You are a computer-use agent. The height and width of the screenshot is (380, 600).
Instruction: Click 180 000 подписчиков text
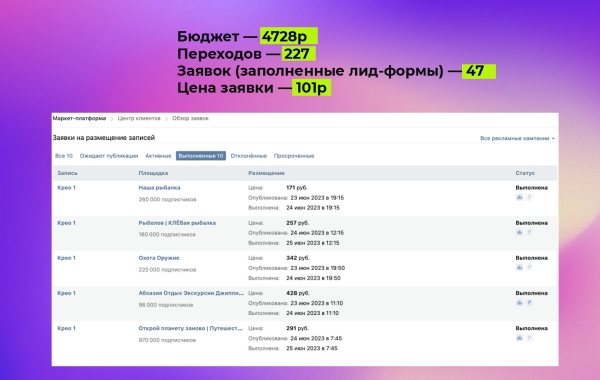click(x=167, y=235)
